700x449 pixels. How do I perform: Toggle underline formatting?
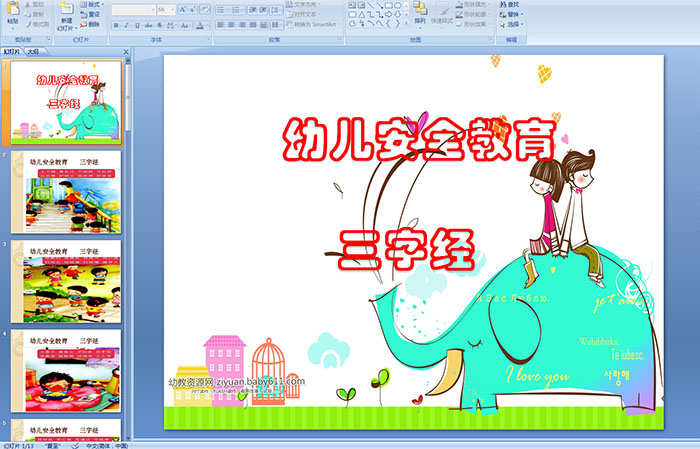tap(137, 25)
